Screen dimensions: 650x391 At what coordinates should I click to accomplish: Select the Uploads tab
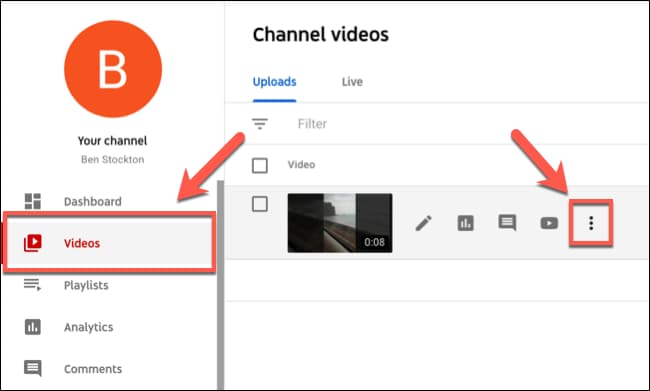click(x=274, y=82)
